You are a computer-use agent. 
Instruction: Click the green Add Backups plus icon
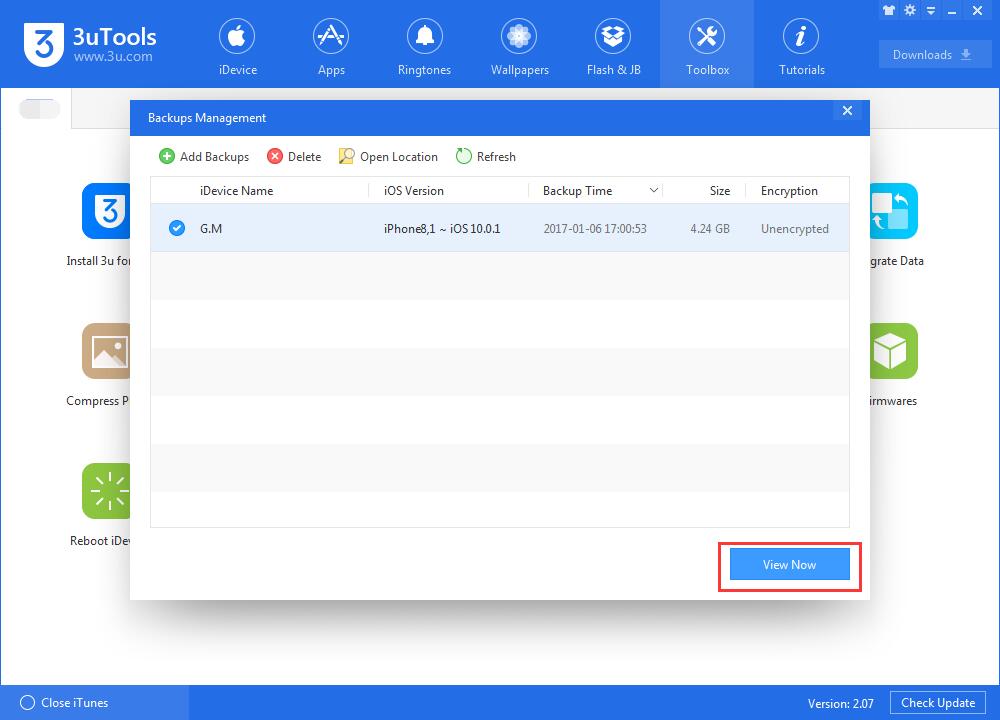(x=166, y=156)
